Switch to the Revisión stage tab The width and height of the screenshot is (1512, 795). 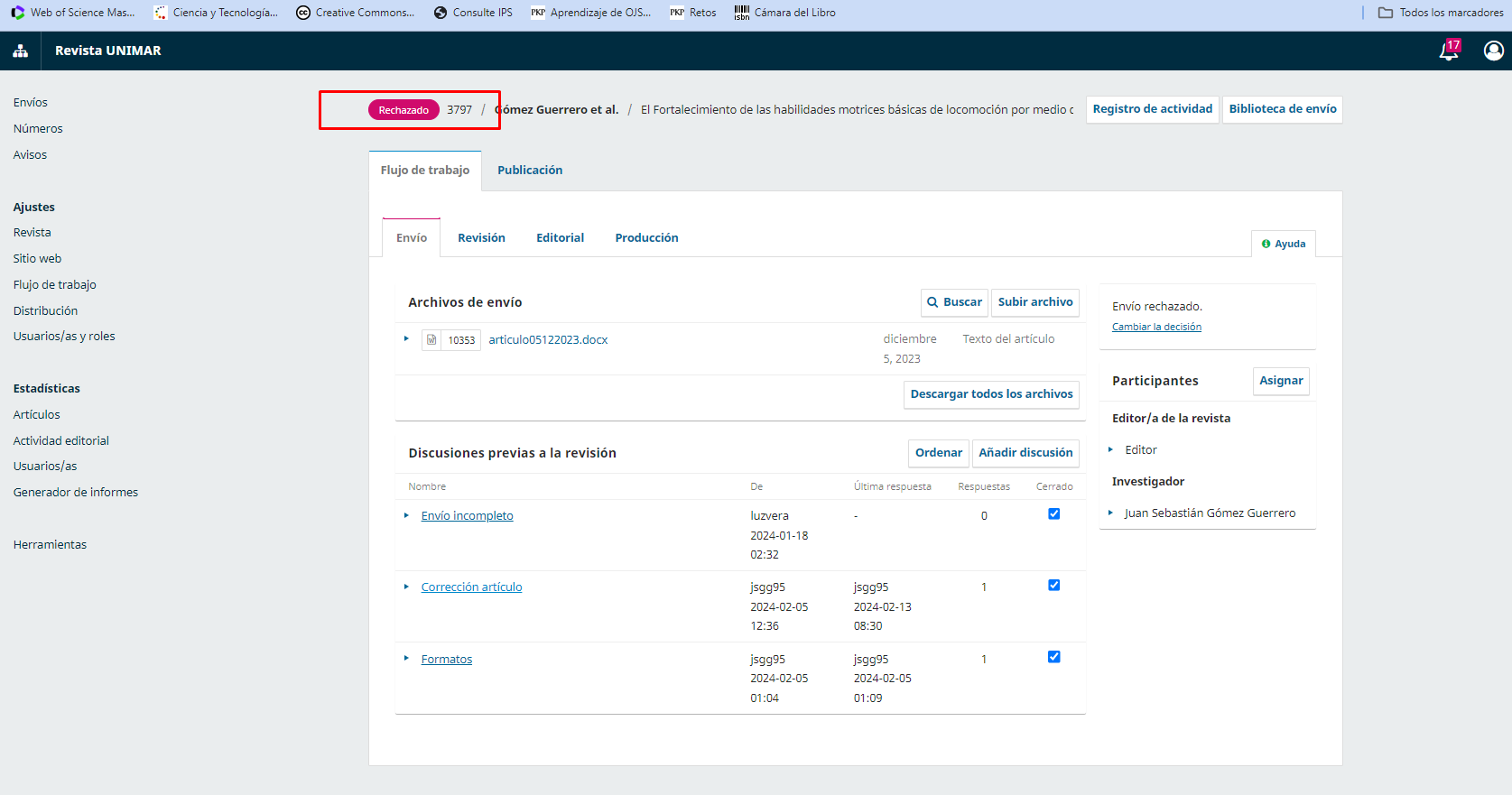[481, 238]
